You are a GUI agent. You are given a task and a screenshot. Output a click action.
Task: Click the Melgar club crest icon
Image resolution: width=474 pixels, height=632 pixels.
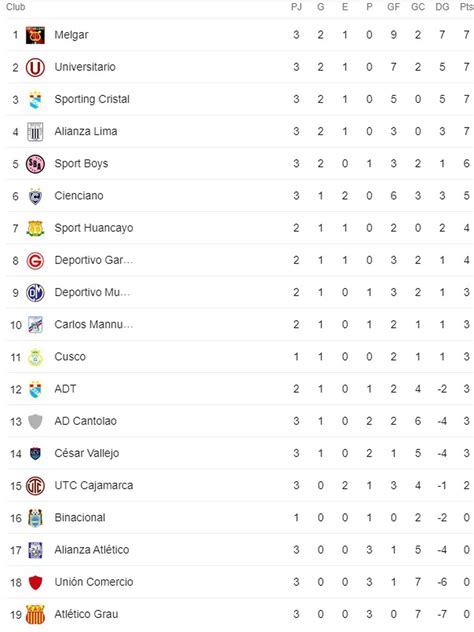(35, 35)
